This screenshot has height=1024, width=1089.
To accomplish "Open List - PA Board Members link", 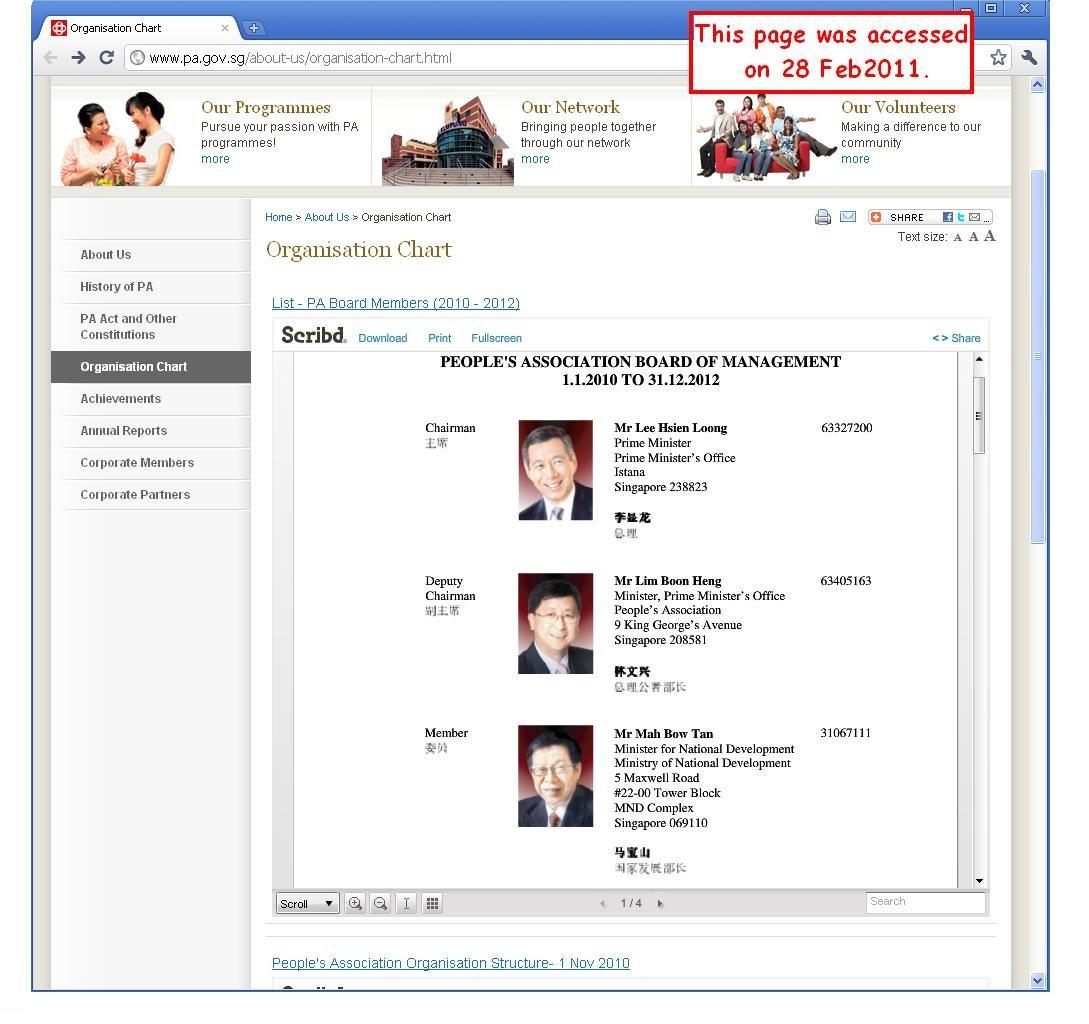I will tap(396, 304).
